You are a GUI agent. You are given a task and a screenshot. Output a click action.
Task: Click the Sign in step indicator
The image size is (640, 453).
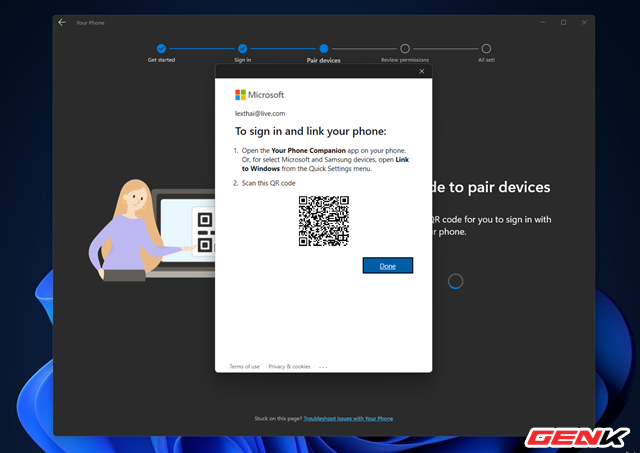pyautogui.click(x=242, y=49)
